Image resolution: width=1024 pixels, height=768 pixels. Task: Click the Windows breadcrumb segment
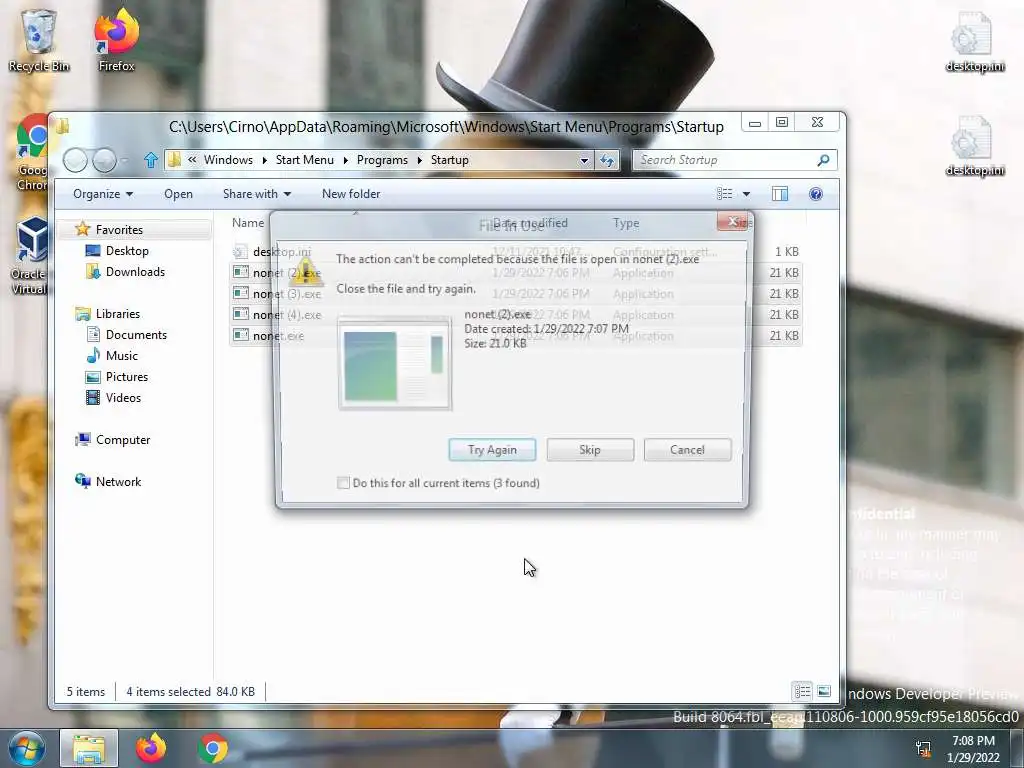(228, 160)
